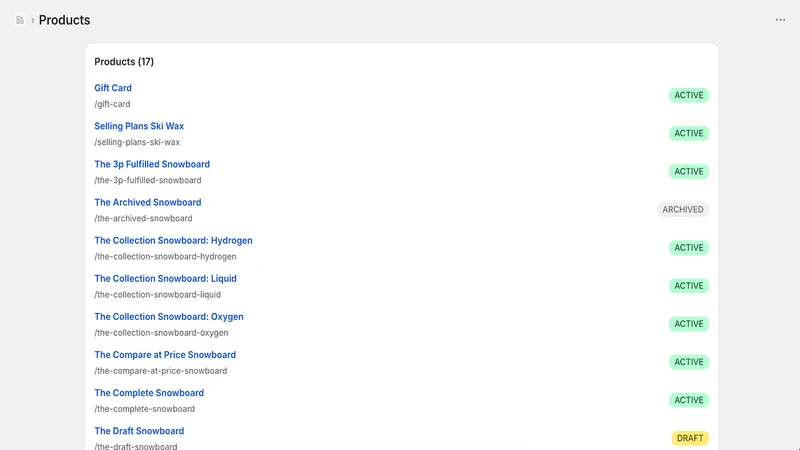Open The Draft Snowboard product

tap(139, 431)
